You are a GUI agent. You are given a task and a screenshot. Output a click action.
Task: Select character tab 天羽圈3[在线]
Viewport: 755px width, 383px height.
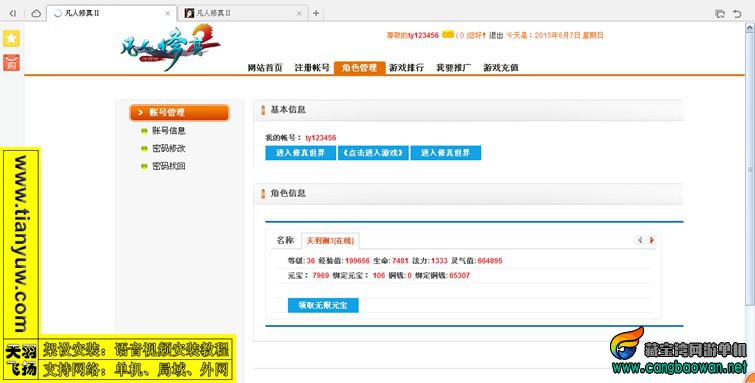click(330, 240)
